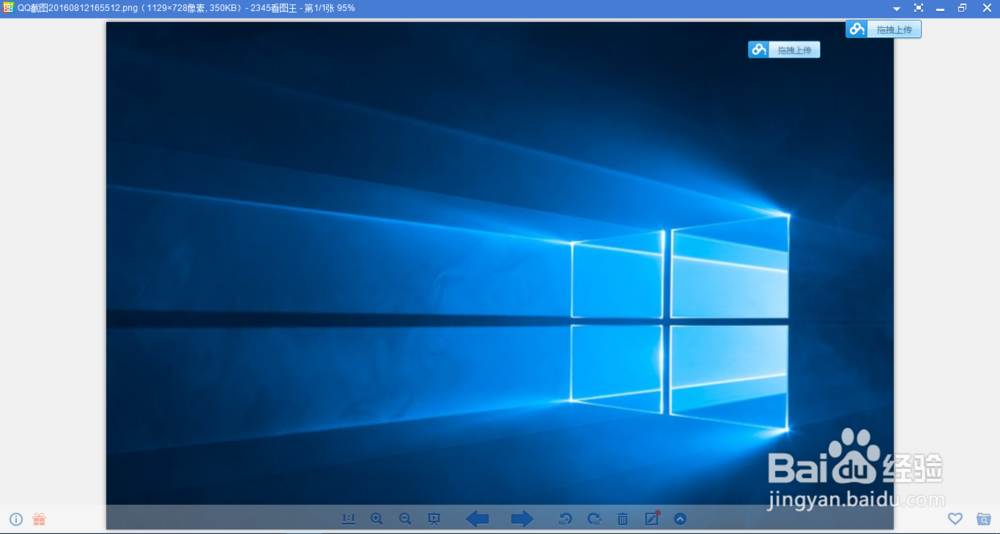Viewport: 1000px width, 534px height.
Task: Open image info panel
Action: [x=16, y=519]
